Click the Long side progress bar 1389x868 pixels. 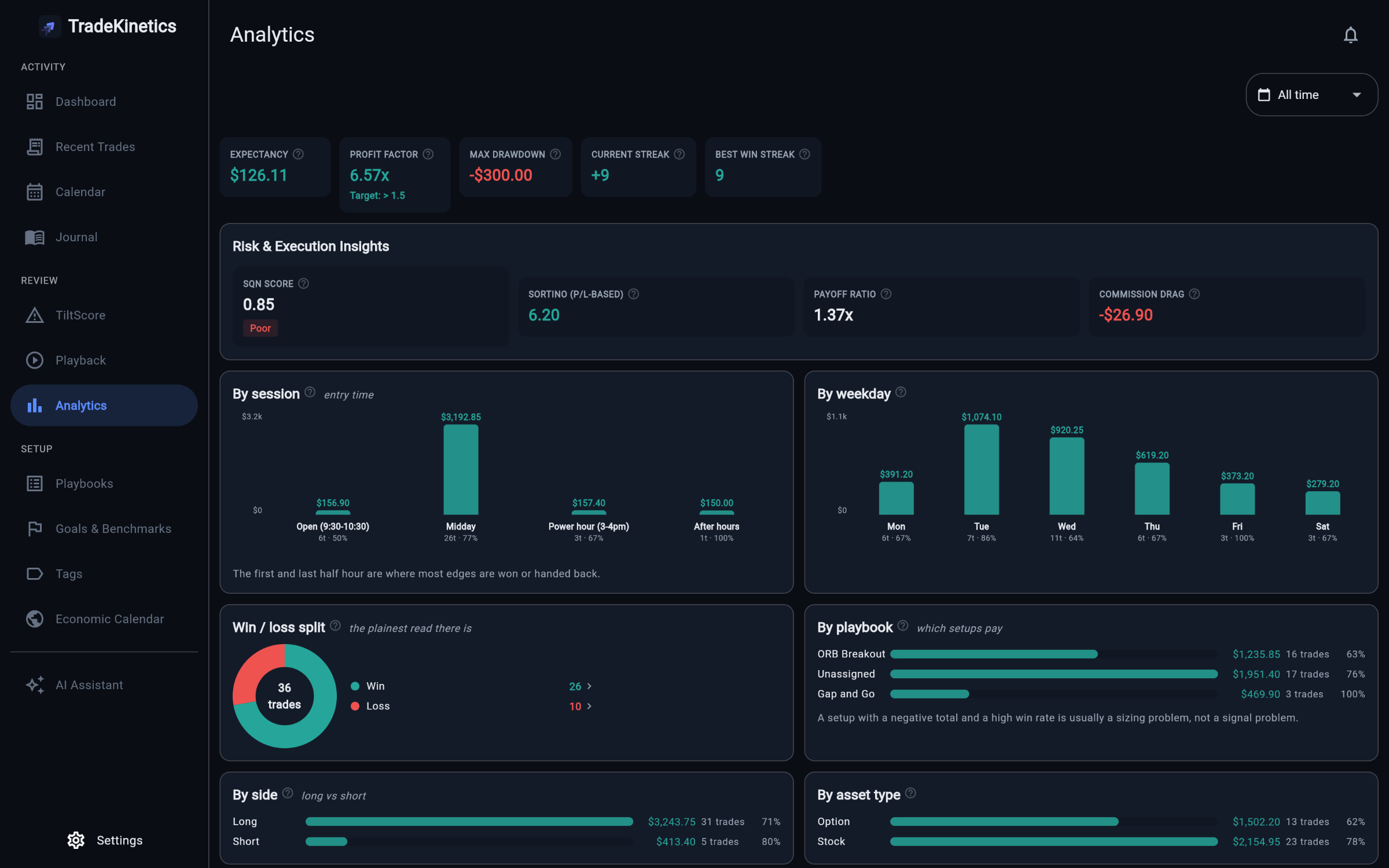click(469, 822)
